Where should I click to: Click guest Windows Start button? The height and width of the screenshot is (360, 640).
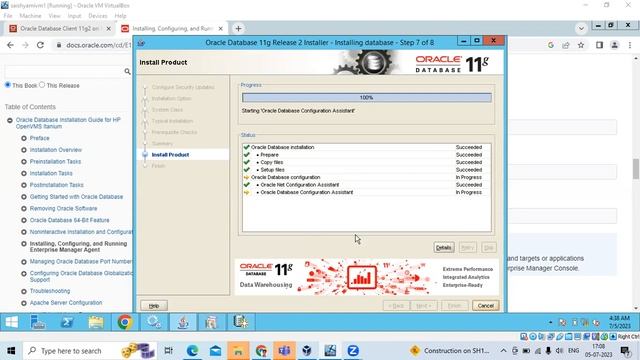click(11, 322)
